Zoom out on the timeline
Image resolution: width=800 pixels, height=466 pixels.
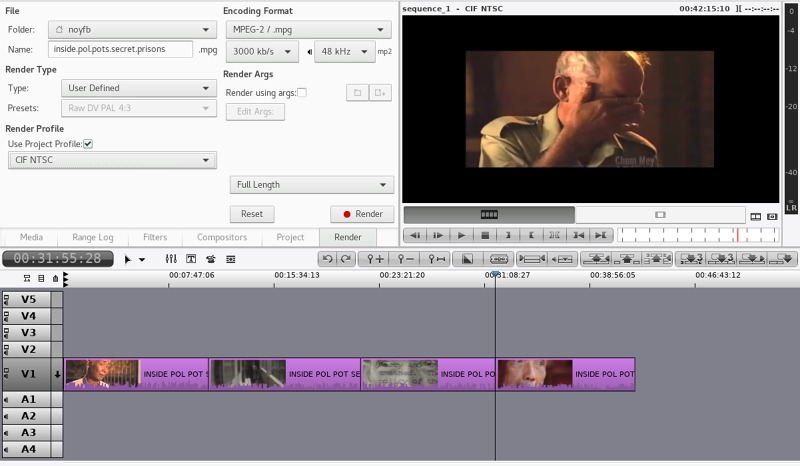pos(406,258)
